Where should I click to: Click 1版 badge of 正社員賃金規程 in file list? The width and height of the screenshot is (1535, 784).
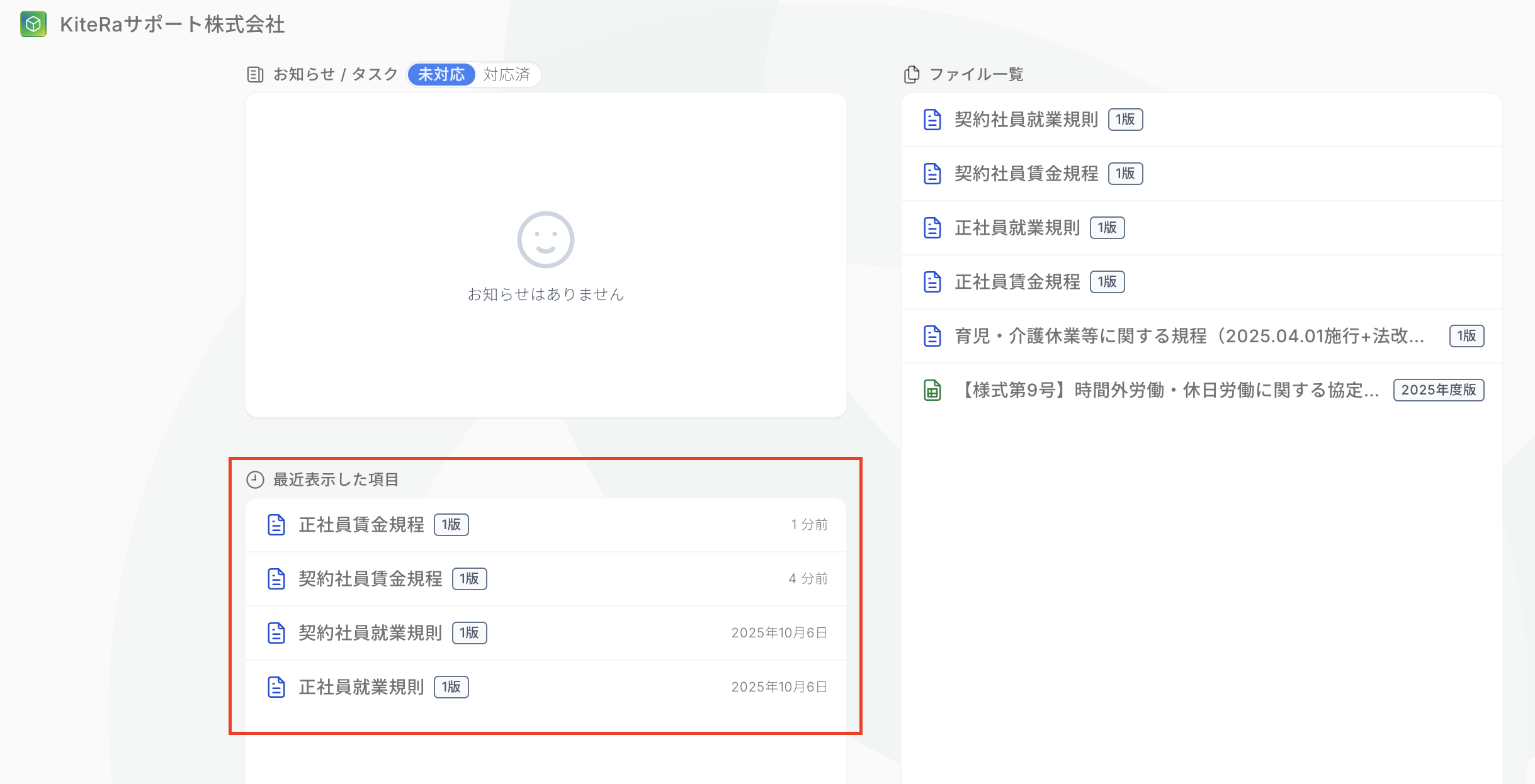click(1107, 282)
